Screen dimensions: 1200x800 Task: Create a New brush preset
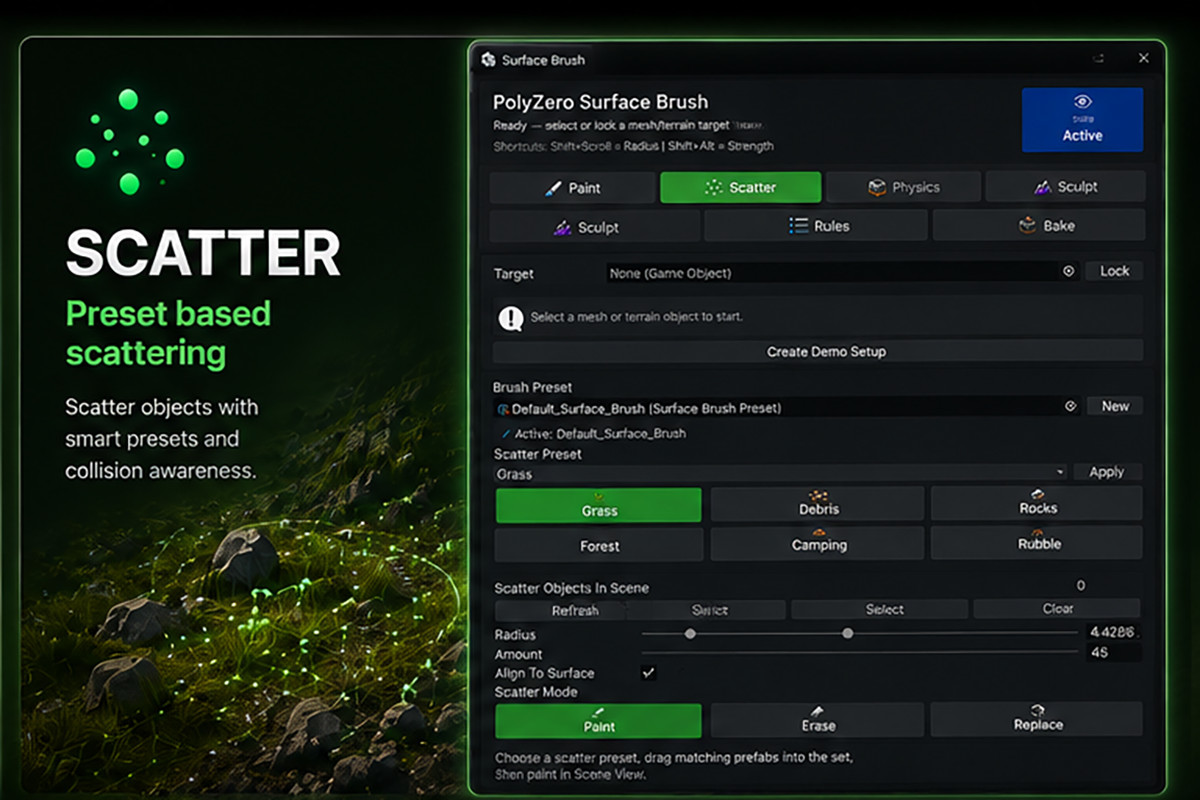(x=1115, y=406)
